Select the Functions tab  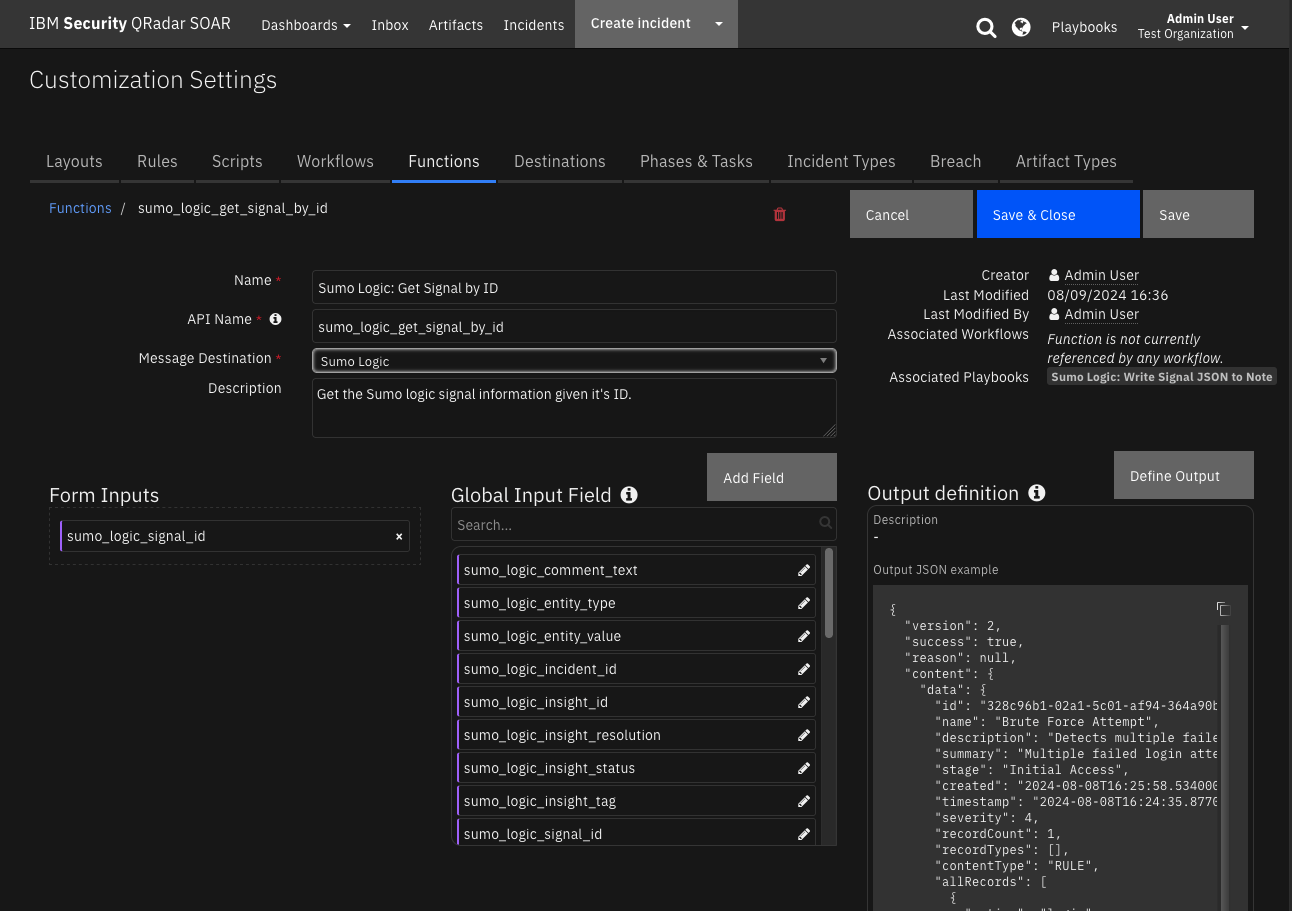coord(444,161)
